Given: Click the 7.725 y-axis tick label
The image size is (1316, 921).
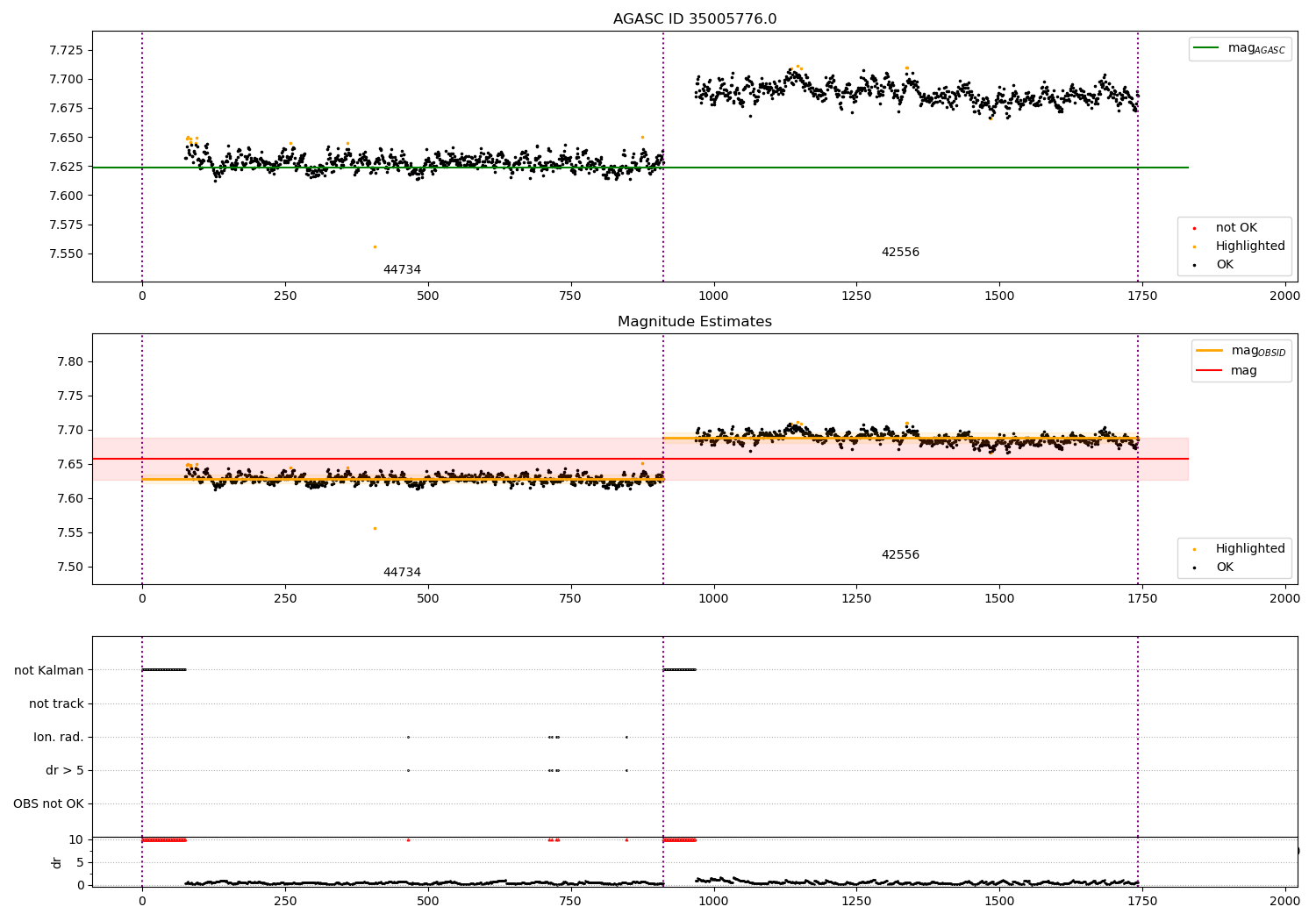Looking at the screenshot, I should coord(66,50).
